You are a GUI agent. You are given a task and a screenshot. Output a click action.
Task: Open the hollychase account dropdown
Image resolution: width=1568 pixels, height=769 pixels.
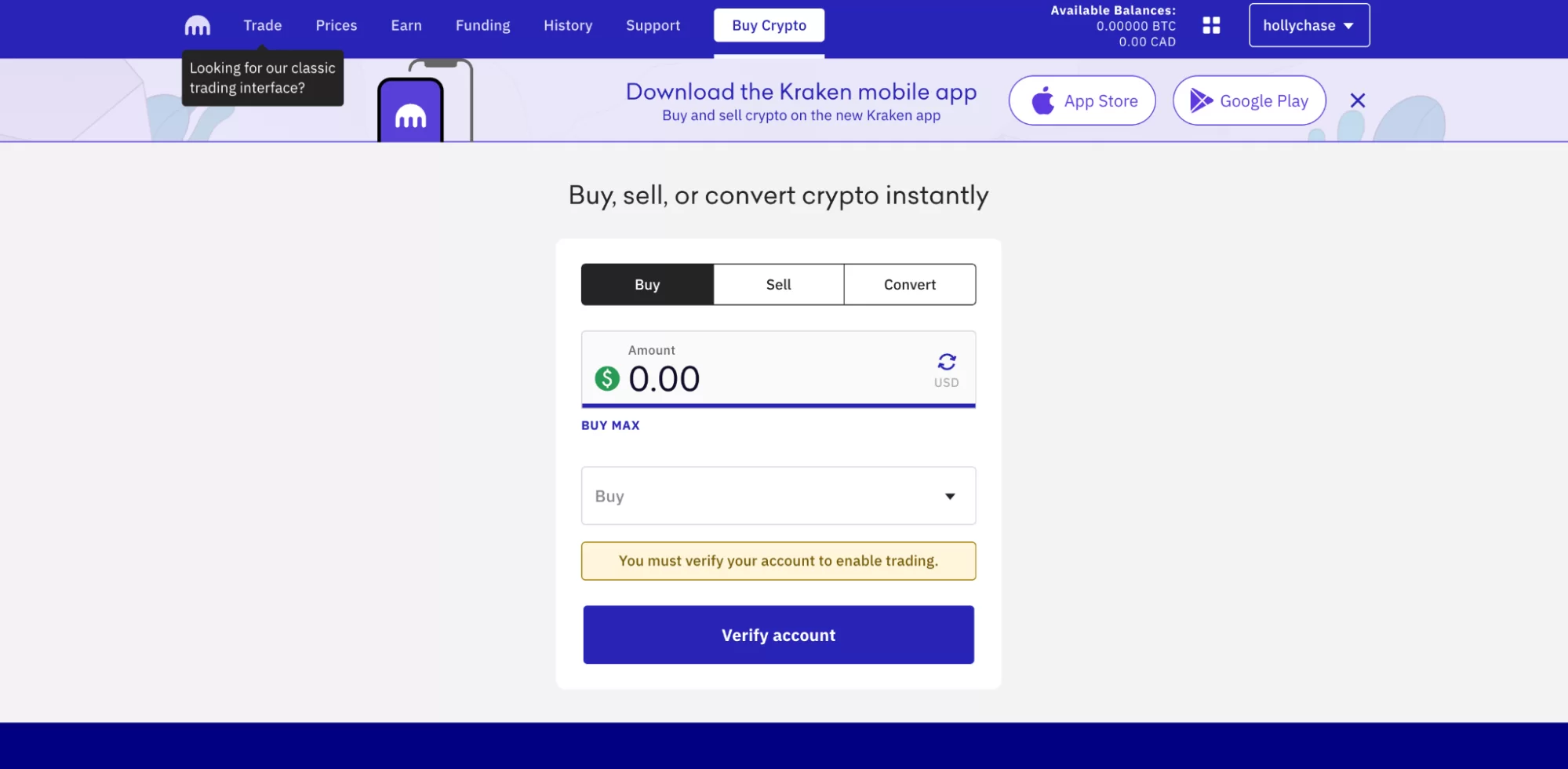click(x=1309, y=25)
